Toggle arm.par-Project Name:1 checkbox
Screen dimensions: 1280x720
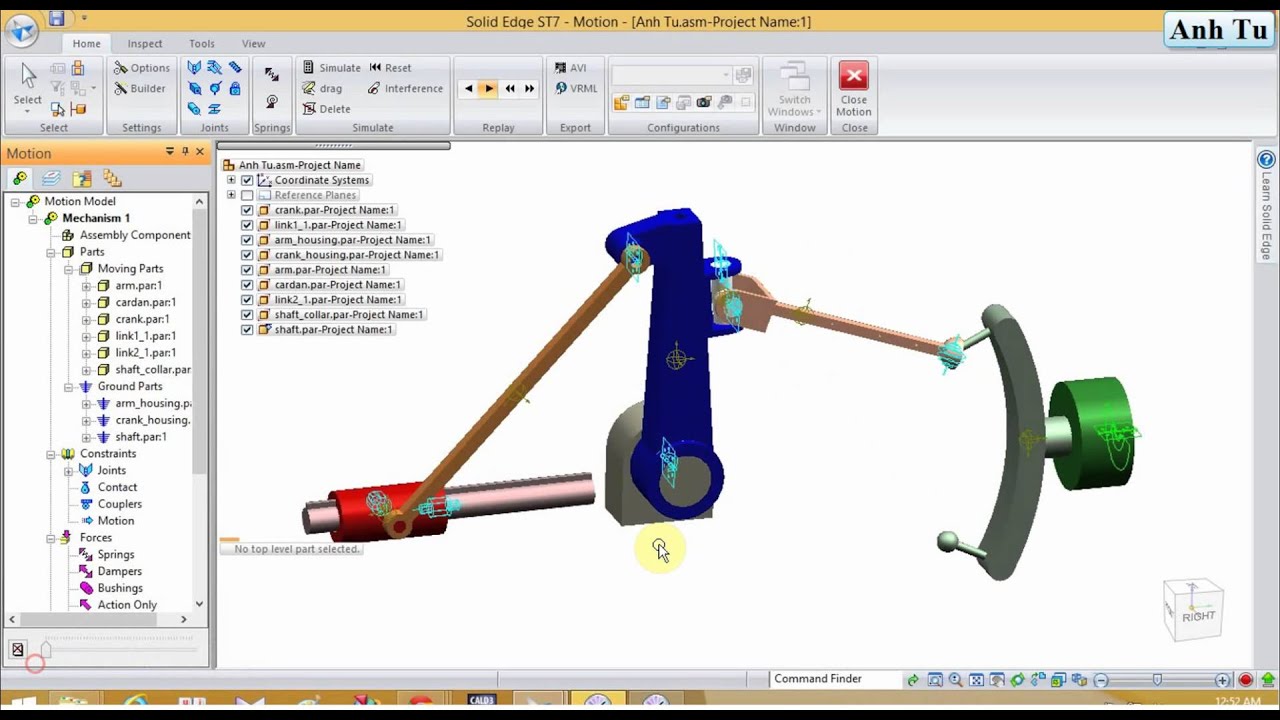(x=247, y=270)
